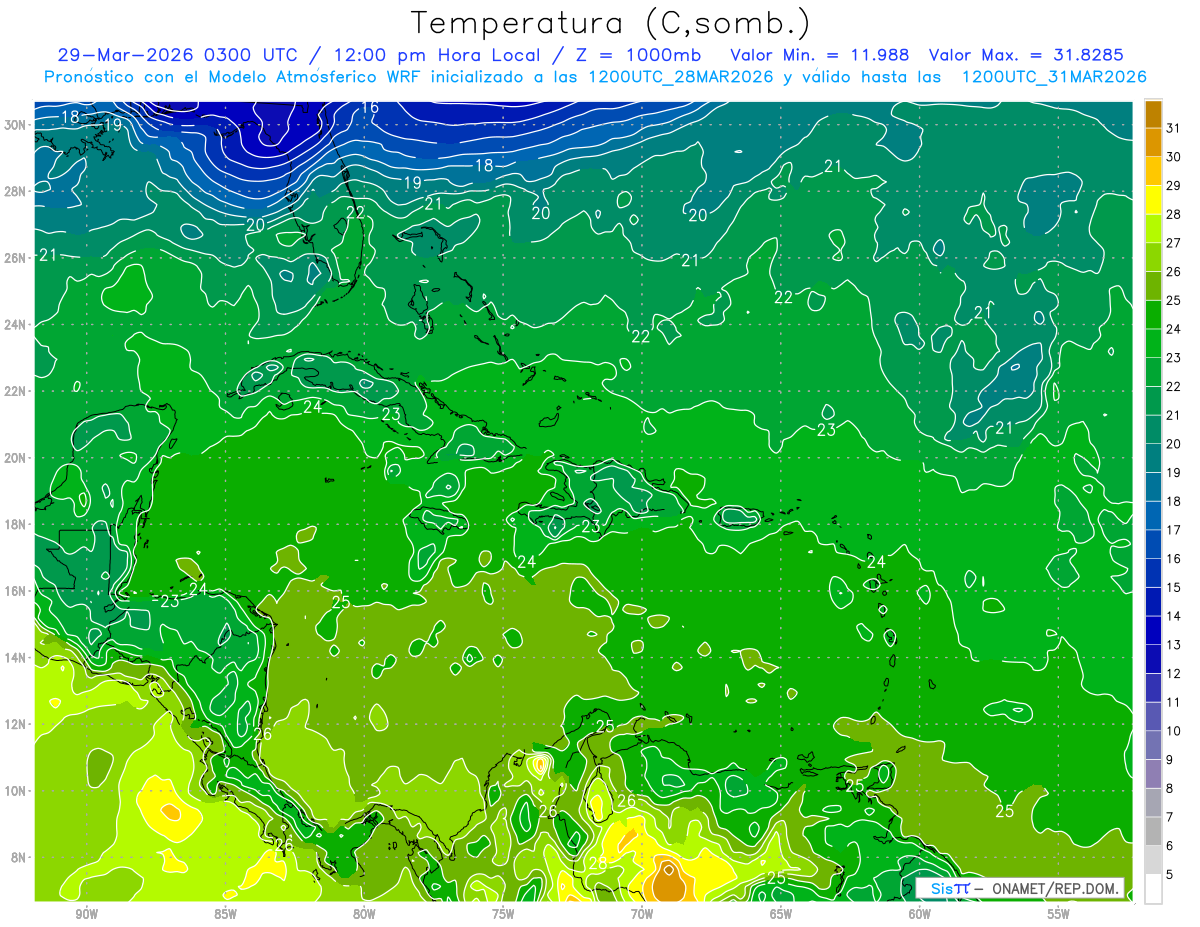Image resolution: width=1200 pixels, height=927 pixels.
Task: Click the dark blue 13 degree legend swatch
Action: pos(1153,631)
